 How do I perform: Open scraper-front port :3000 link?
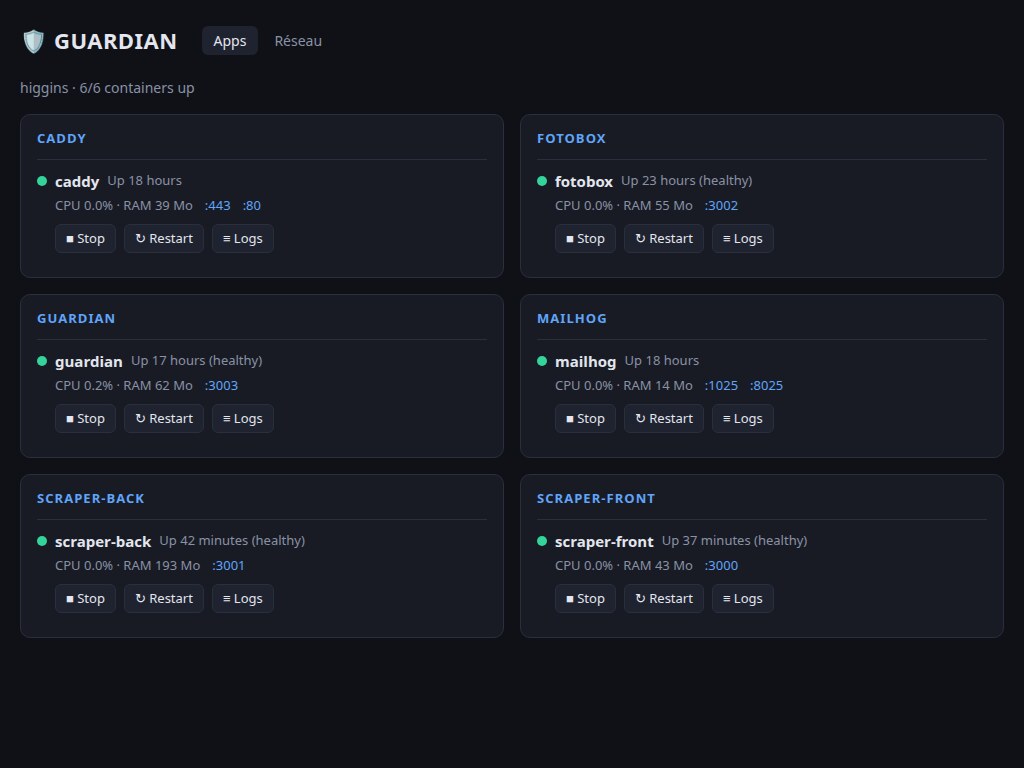(x=721, y=566)
